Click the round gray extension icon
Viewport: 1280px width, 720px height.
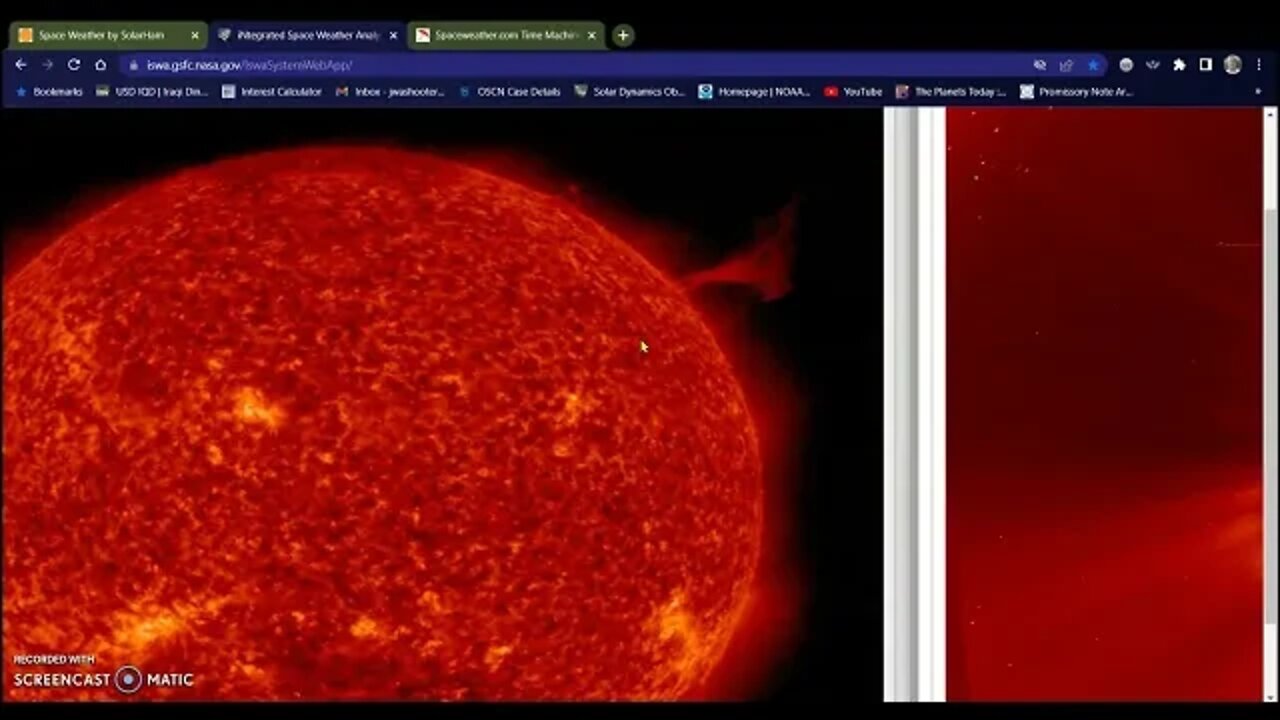pyautogui.click(x=1126, y=65)
